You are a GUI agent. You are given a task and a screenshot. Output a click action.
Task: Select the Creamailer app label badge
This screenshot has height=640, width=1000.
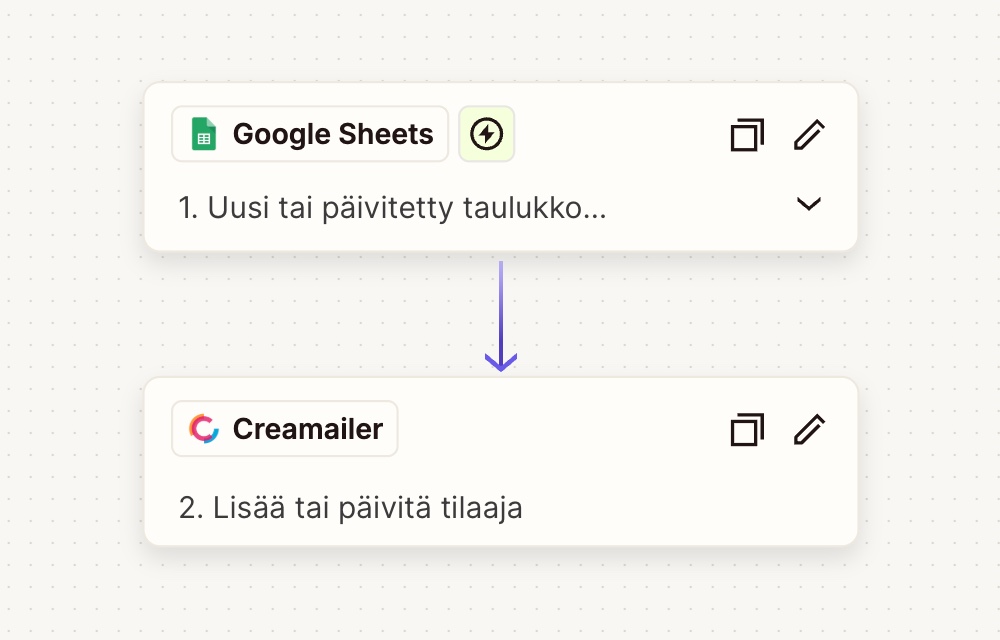pos(285,428)
